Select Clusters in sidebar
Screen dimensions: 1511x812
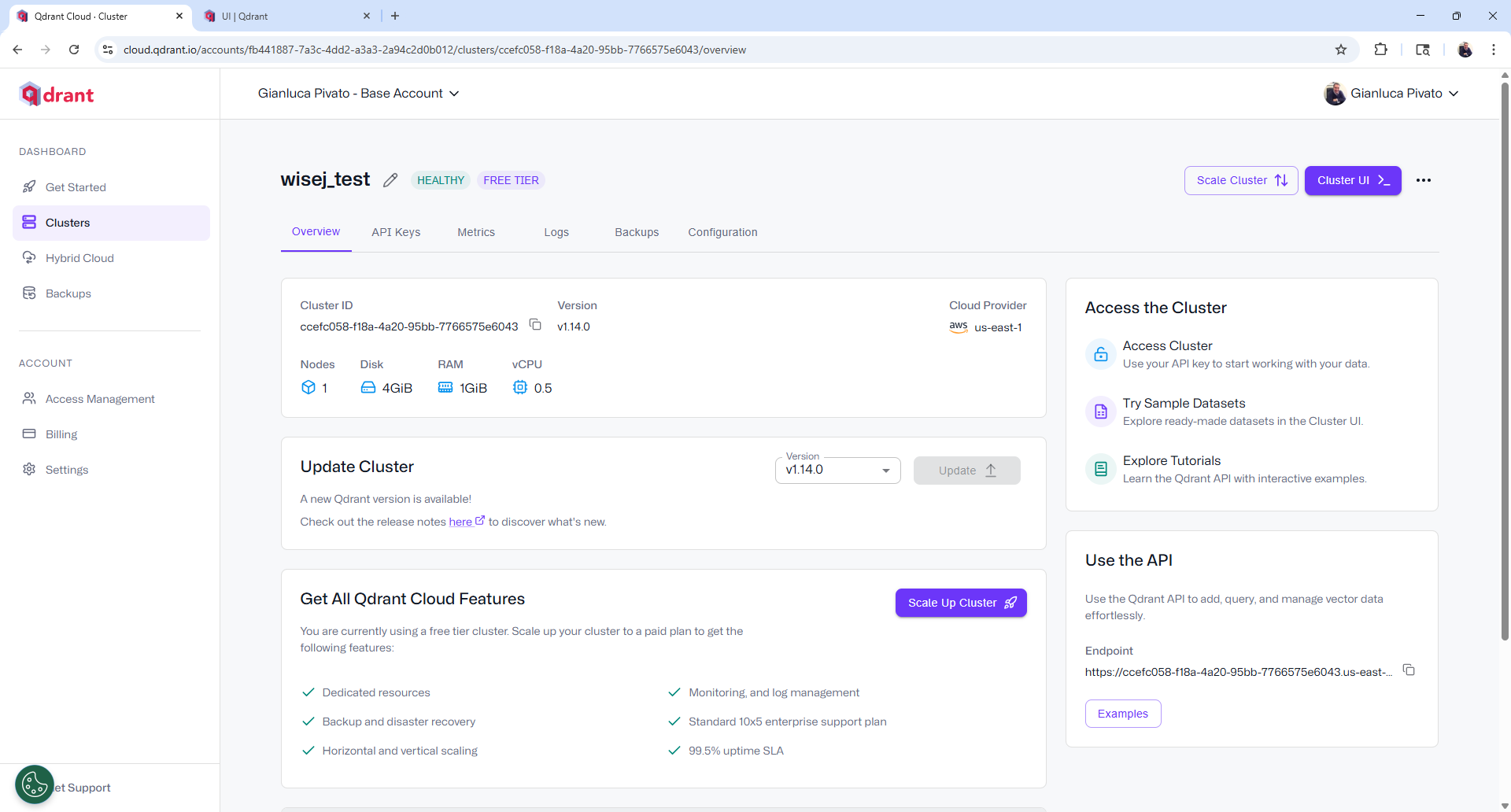tap(111, 223)
